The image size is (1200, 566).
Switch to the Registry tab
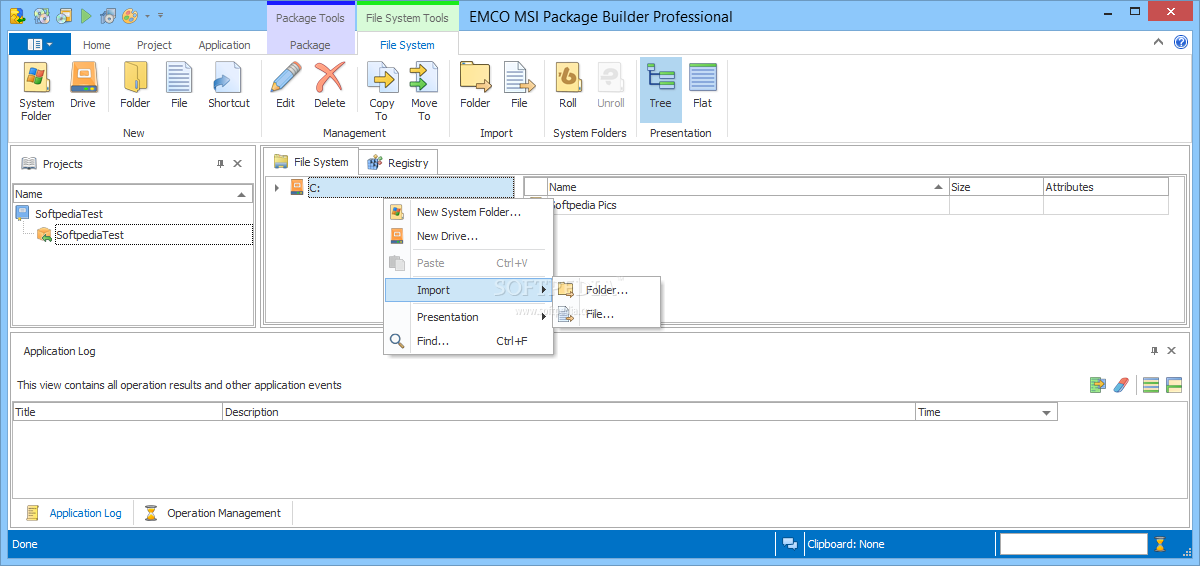coord(398,162)
